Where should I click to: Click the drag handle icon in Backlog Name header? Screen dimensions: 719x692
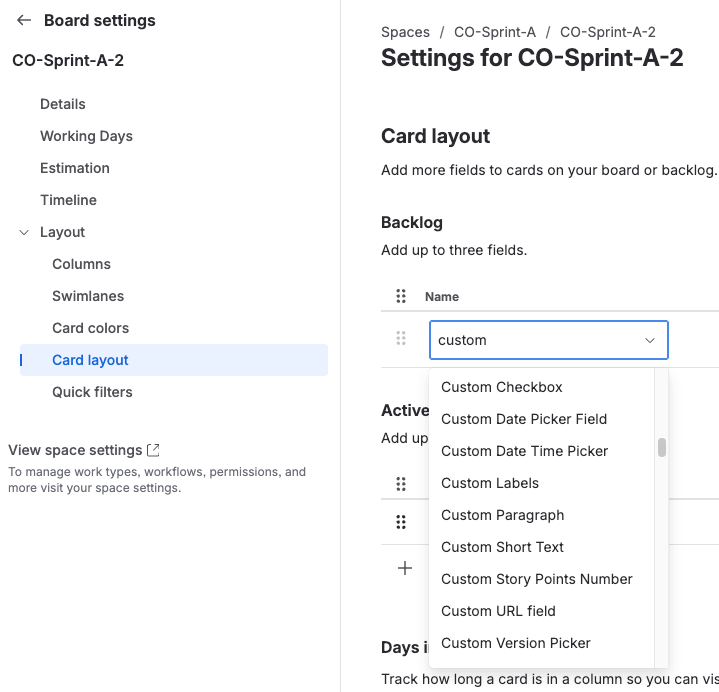coord(401,296)
